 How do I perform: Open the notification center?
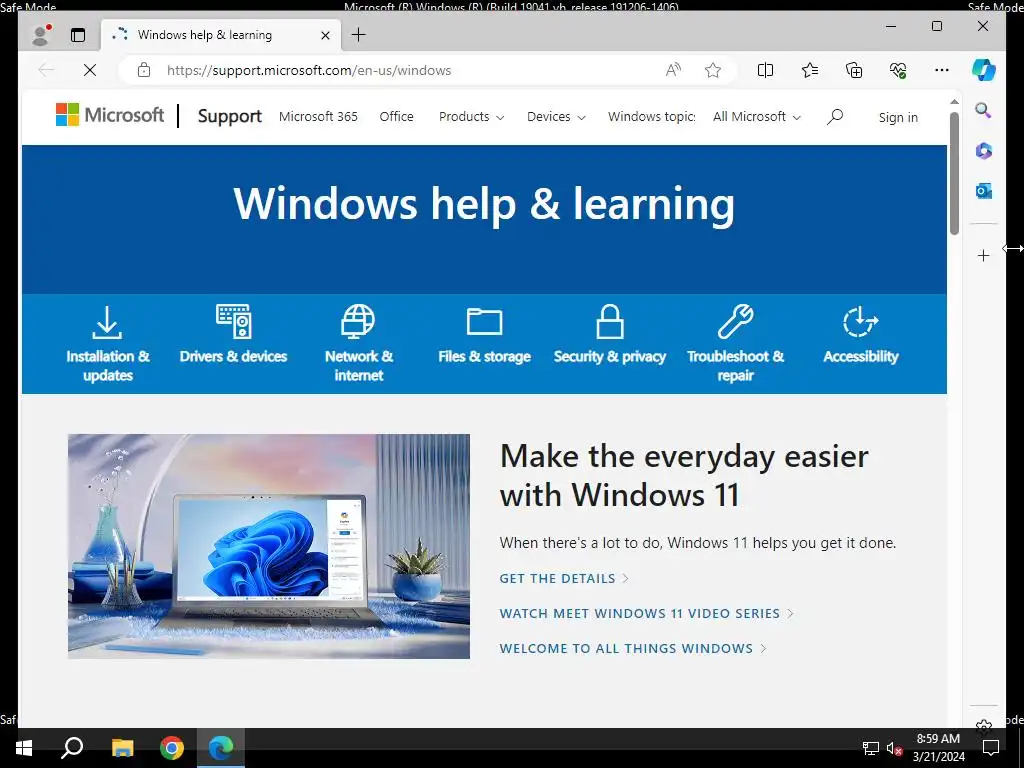[991, 748]
